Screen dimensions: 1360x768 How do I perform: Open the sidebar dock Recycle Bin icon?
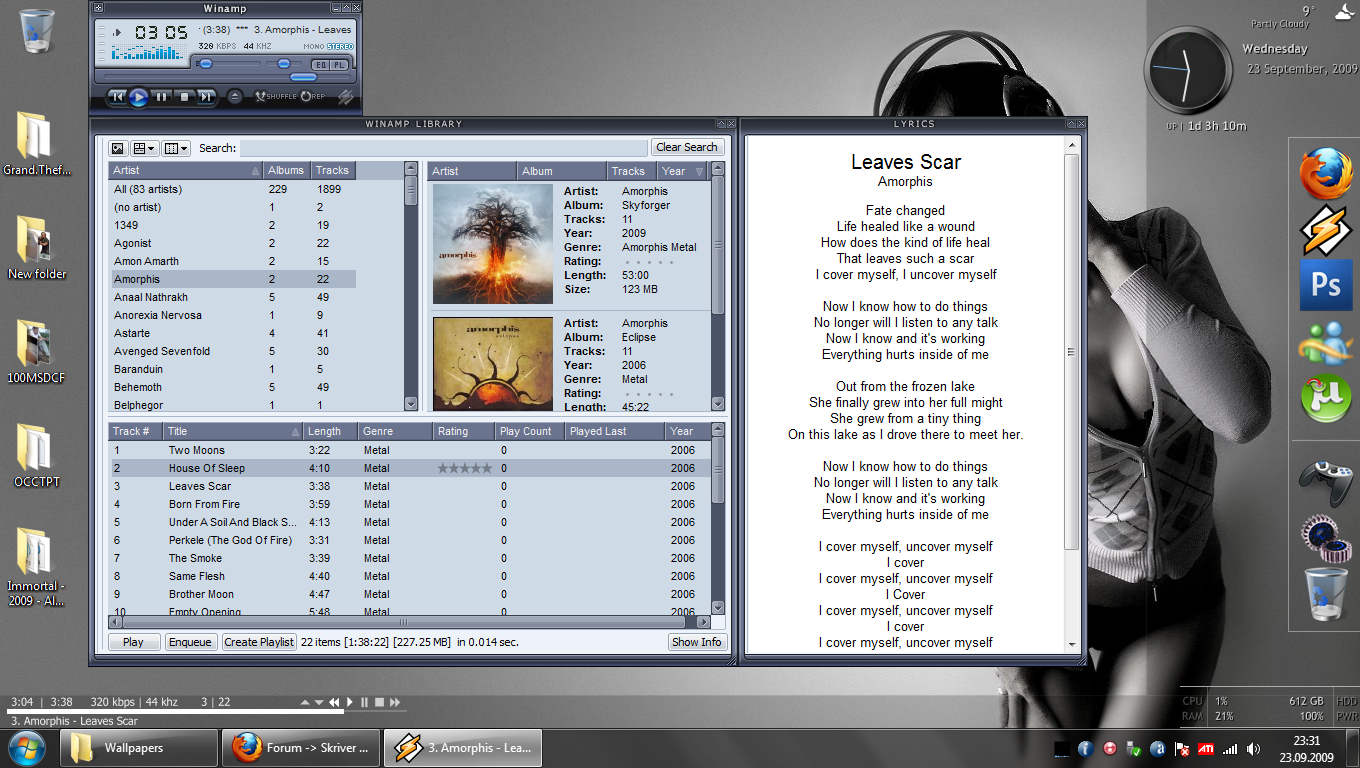[1326, 594]
